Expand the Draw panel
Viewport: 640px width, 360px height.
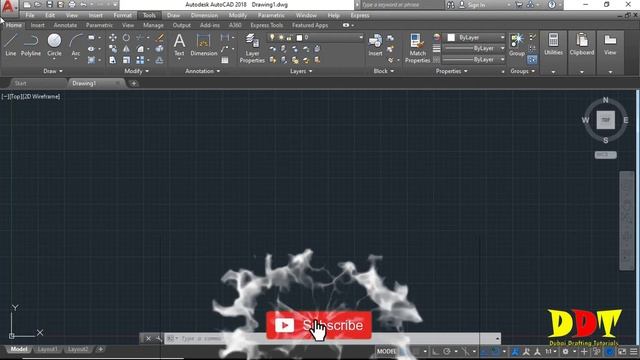pyautogui.click(x=53, y=71)
